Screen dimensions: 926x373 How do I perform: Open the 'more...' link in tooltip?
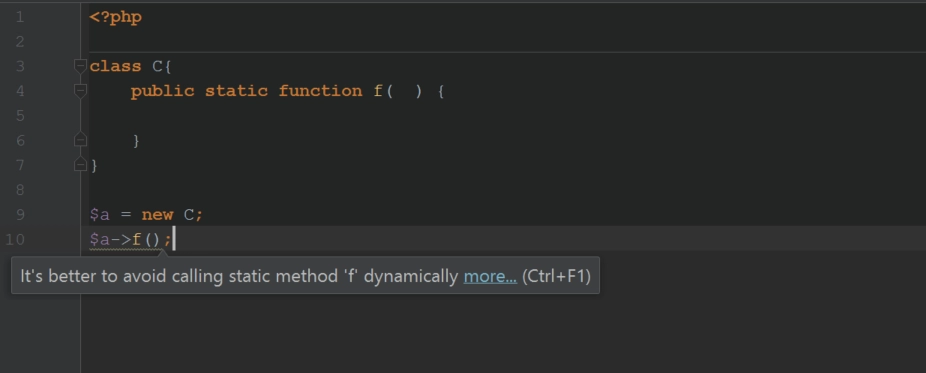click(490, 276)
